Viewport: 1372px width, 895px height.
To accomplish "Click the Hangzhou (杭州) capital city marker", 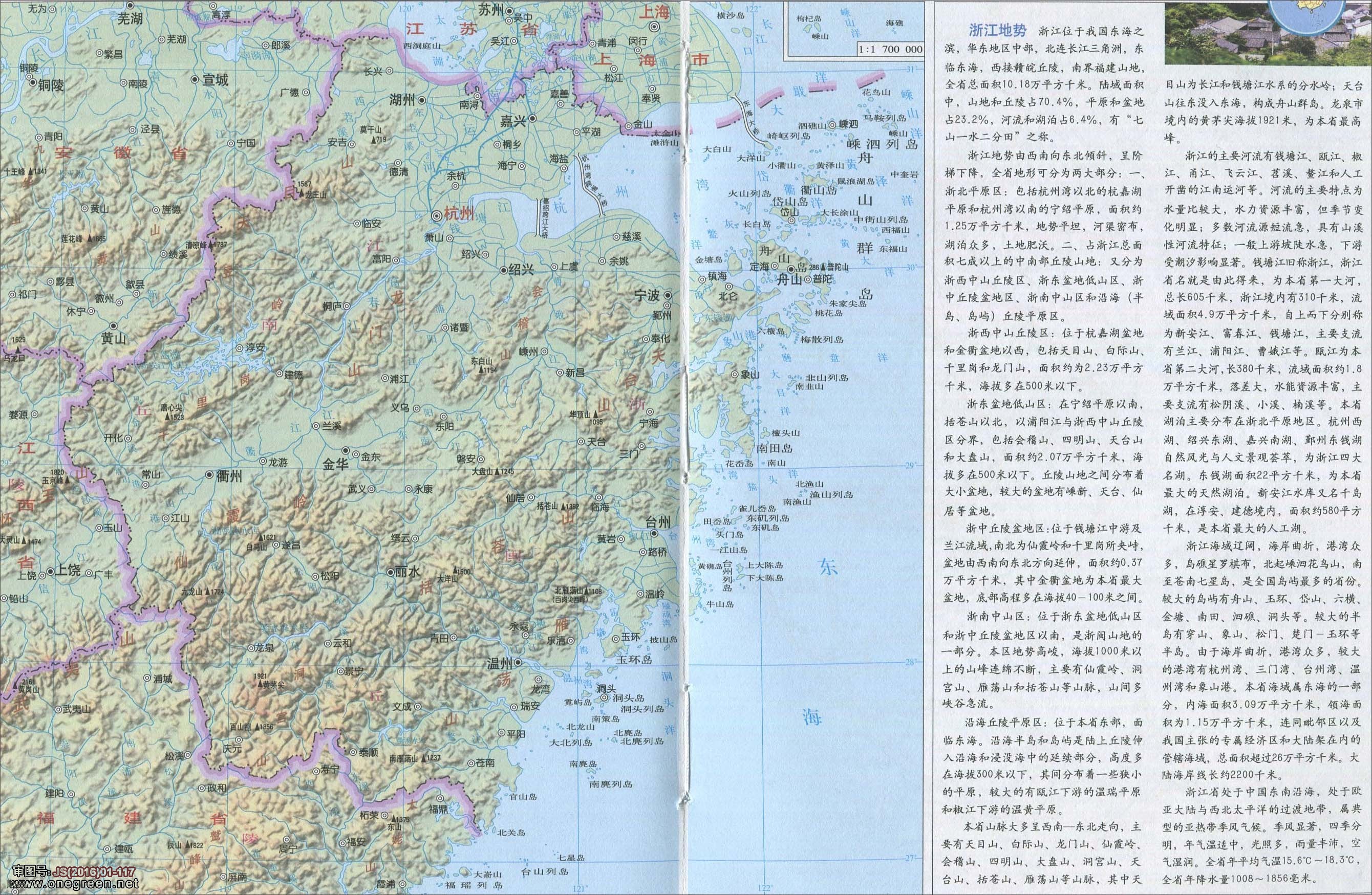I will click(438, 215).
